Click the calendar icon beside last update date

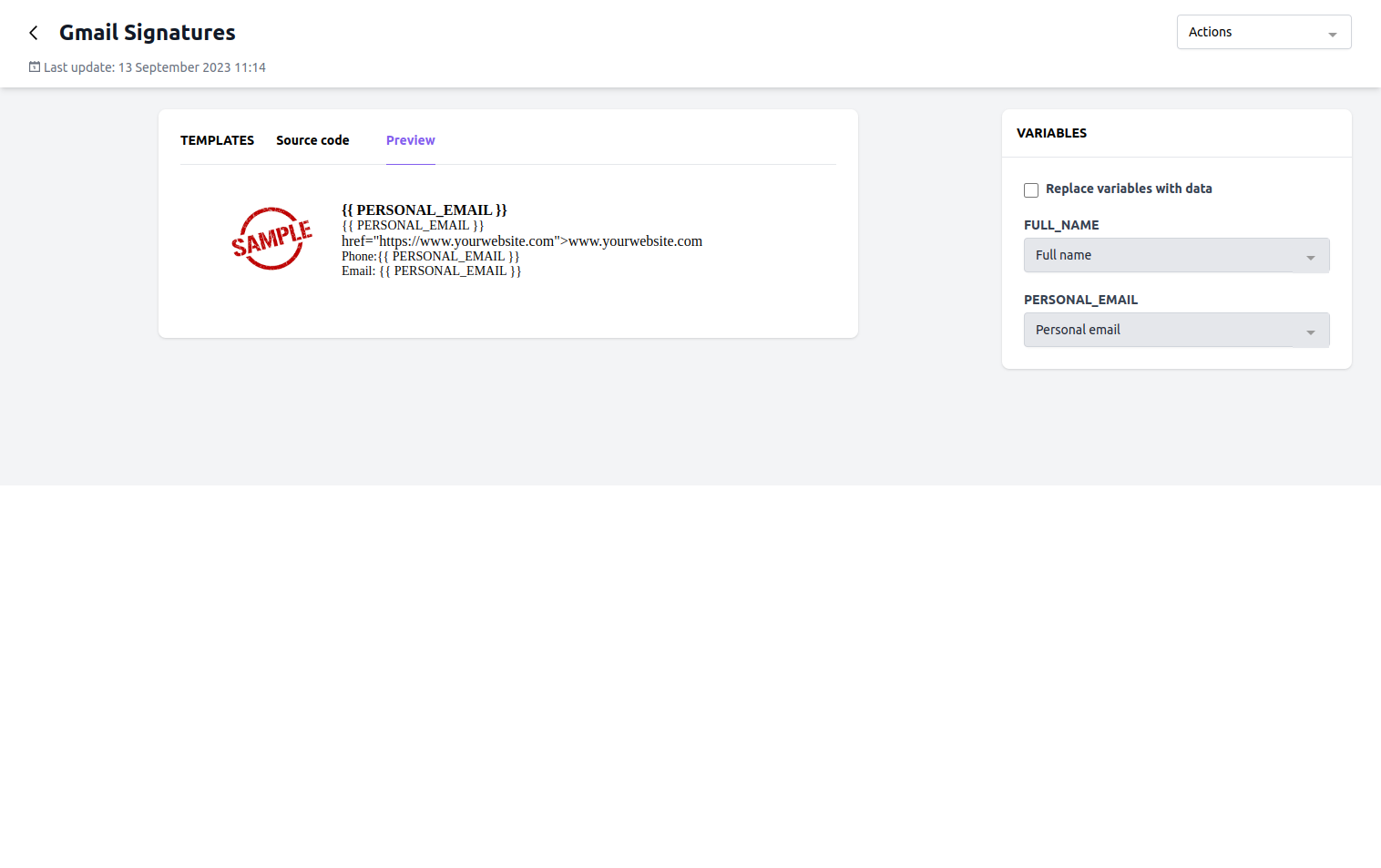34,66
